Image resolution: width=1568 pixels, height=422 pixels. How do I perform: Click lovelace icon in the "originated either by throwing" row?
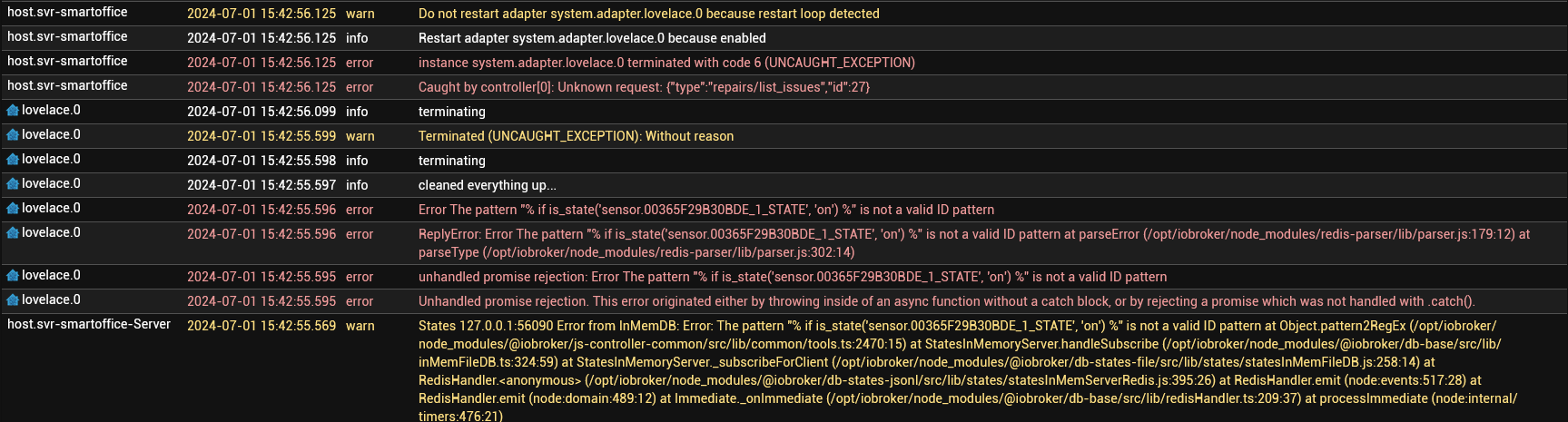point(13,300)
